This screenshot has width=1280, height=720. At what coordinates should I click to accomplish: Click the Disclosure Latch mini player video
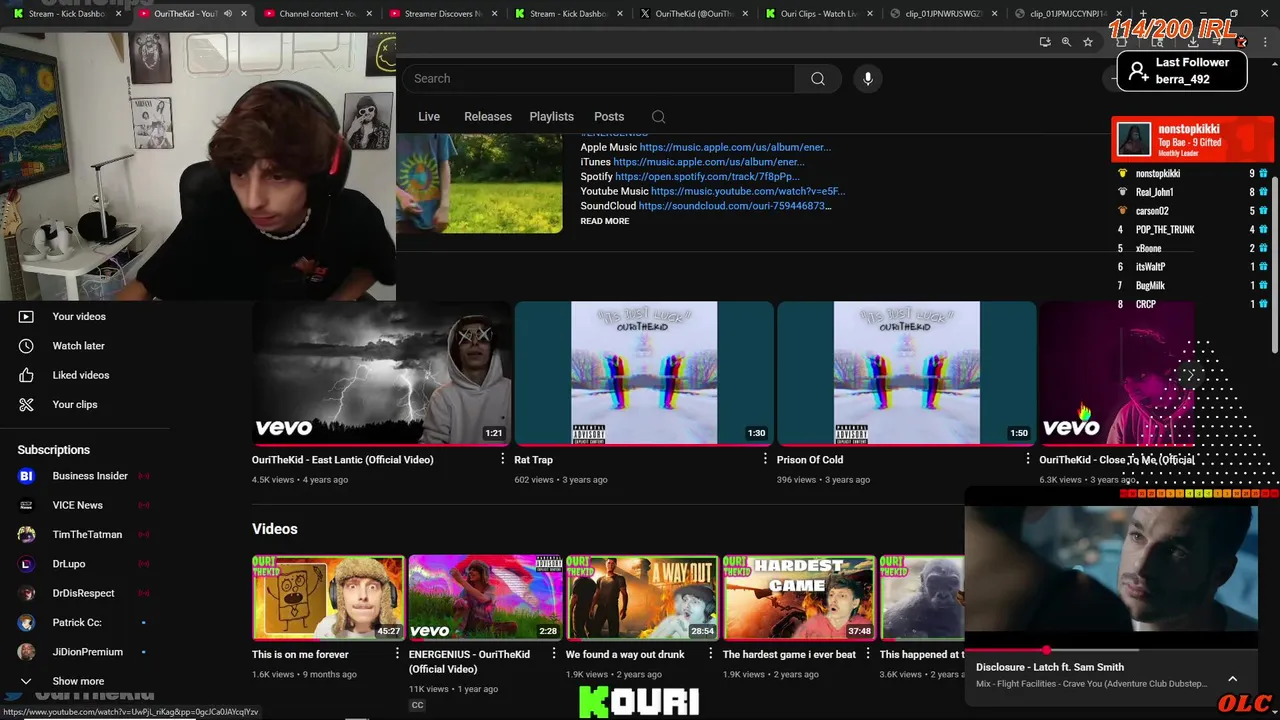pos(1111,568)
